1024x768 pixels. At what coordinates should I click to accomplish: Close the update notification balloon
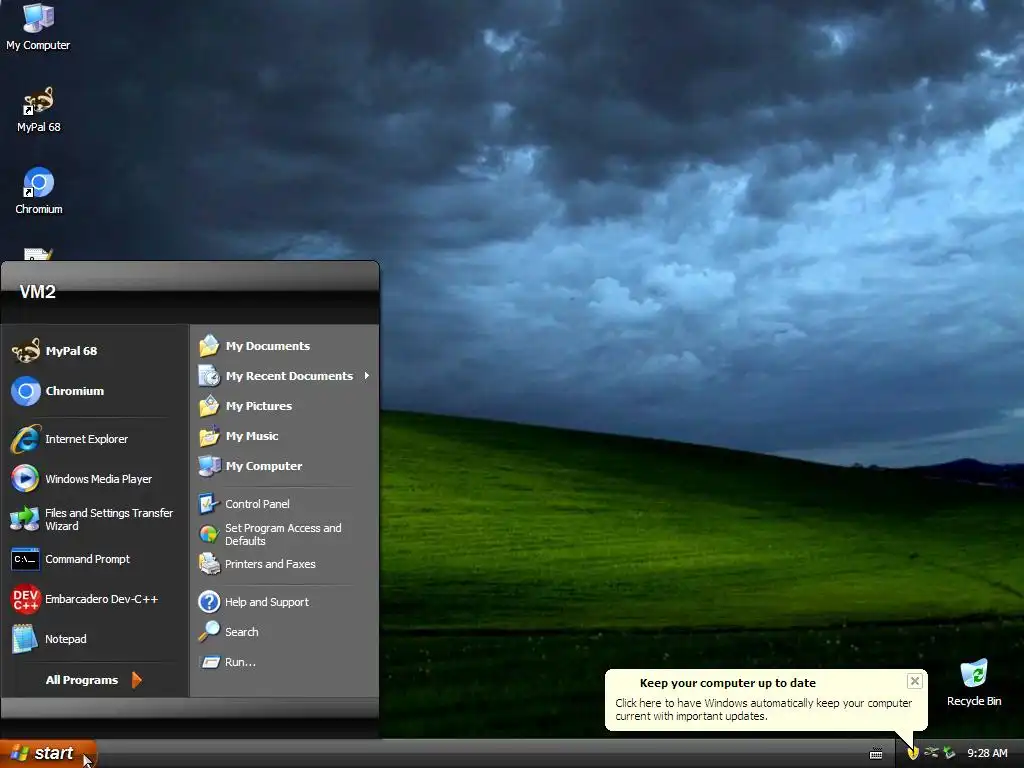coord(914,681)
